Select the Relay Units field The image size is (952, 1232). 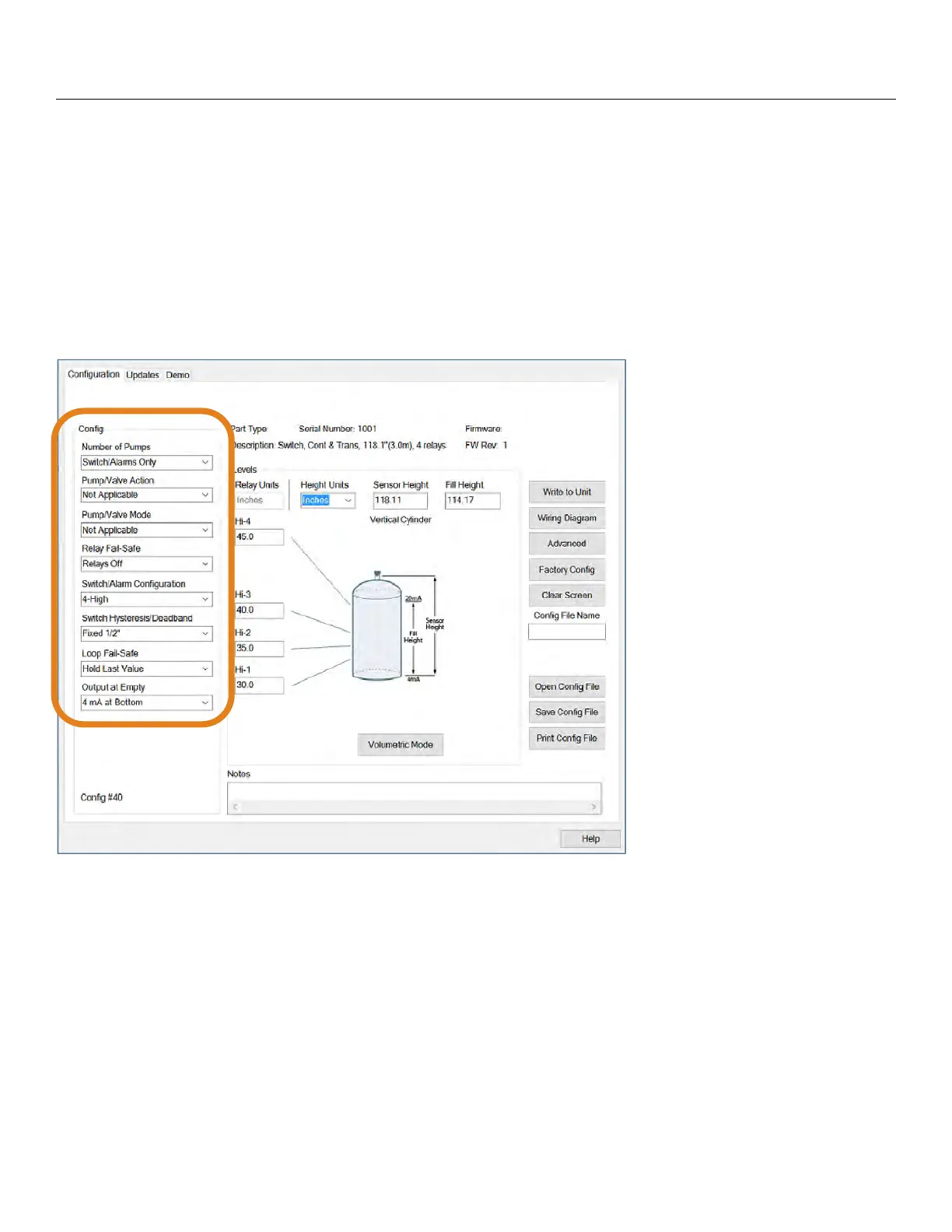click(259, 501)
